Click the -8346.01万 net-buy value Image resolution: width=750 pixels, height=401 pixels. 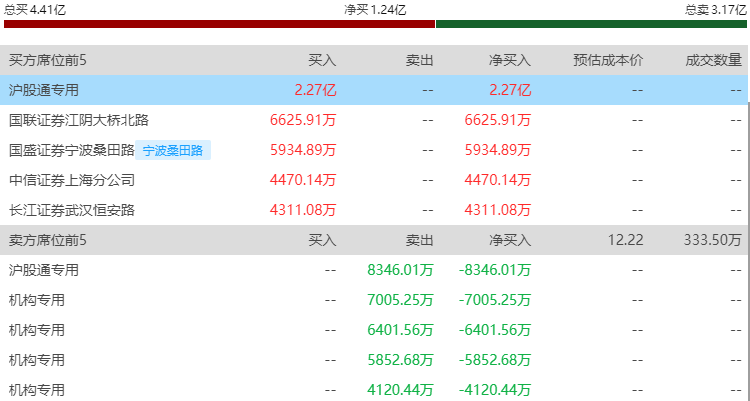[x=495, y=270]
